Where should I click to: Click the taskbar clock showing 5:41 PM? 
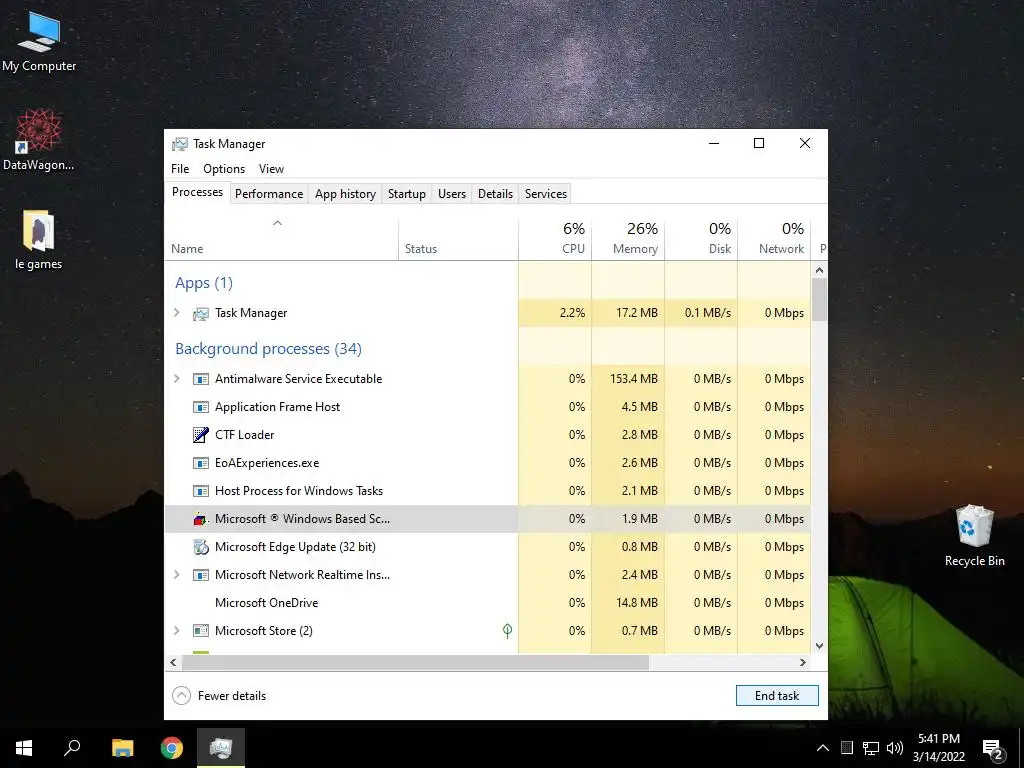[939, 748]
